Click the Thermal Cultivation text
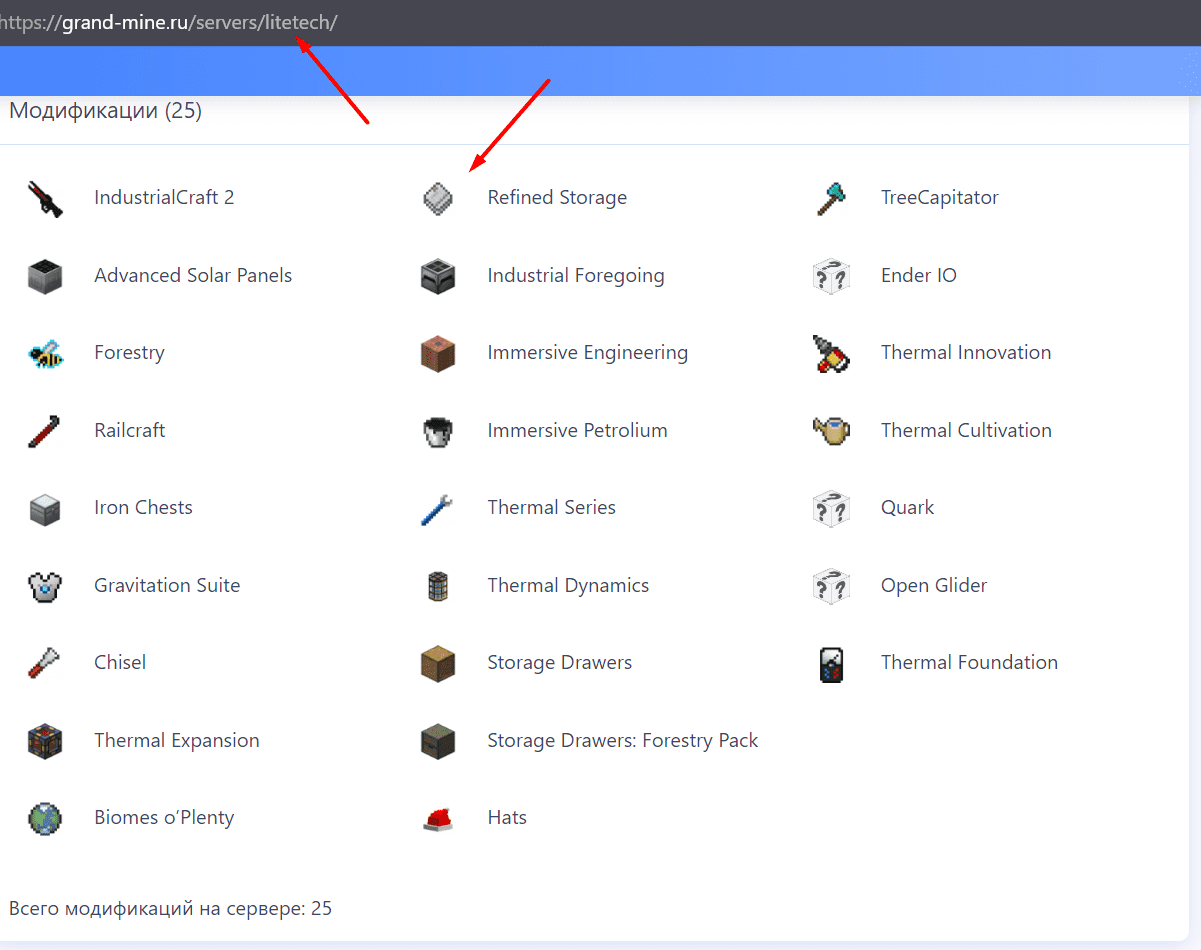 pos(966,431)
